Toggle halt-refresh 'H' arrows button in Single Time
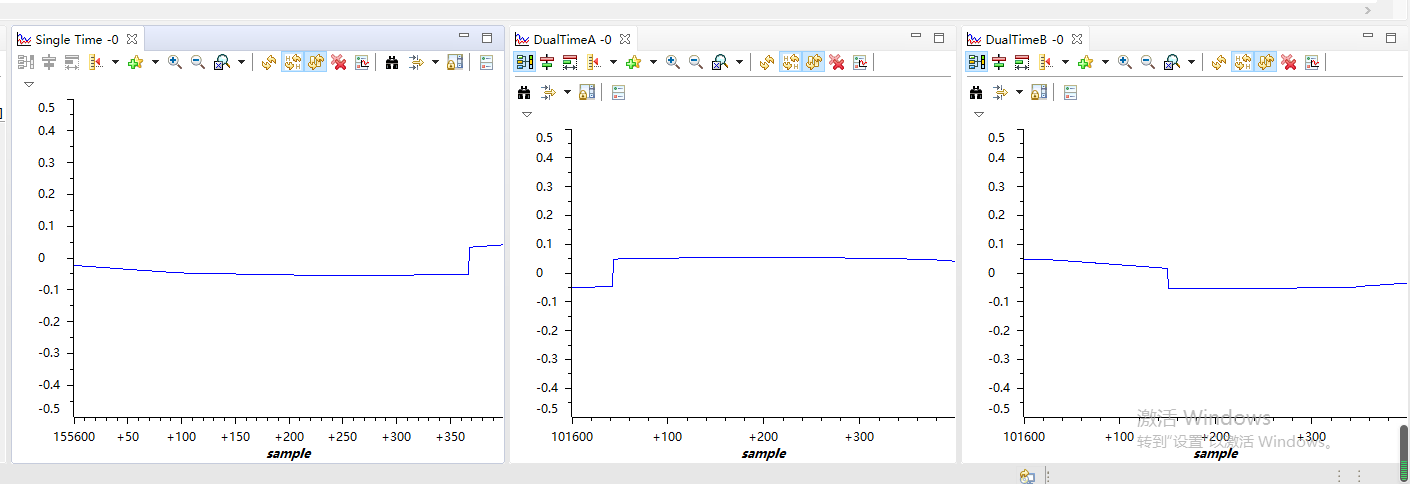 [x=292, y=62]
